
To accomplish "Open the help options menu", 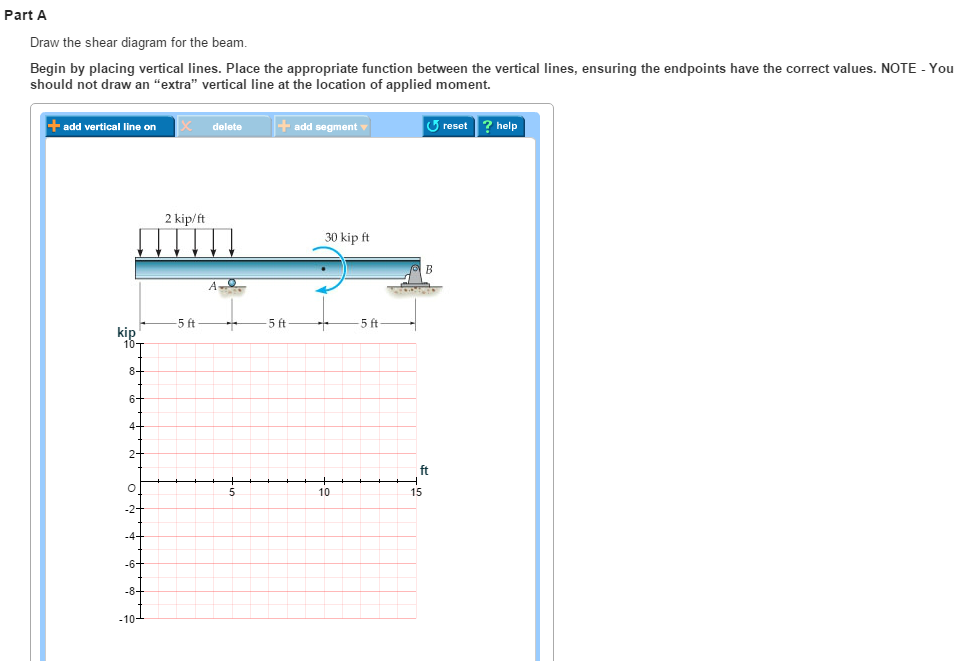I will [500, 126].
